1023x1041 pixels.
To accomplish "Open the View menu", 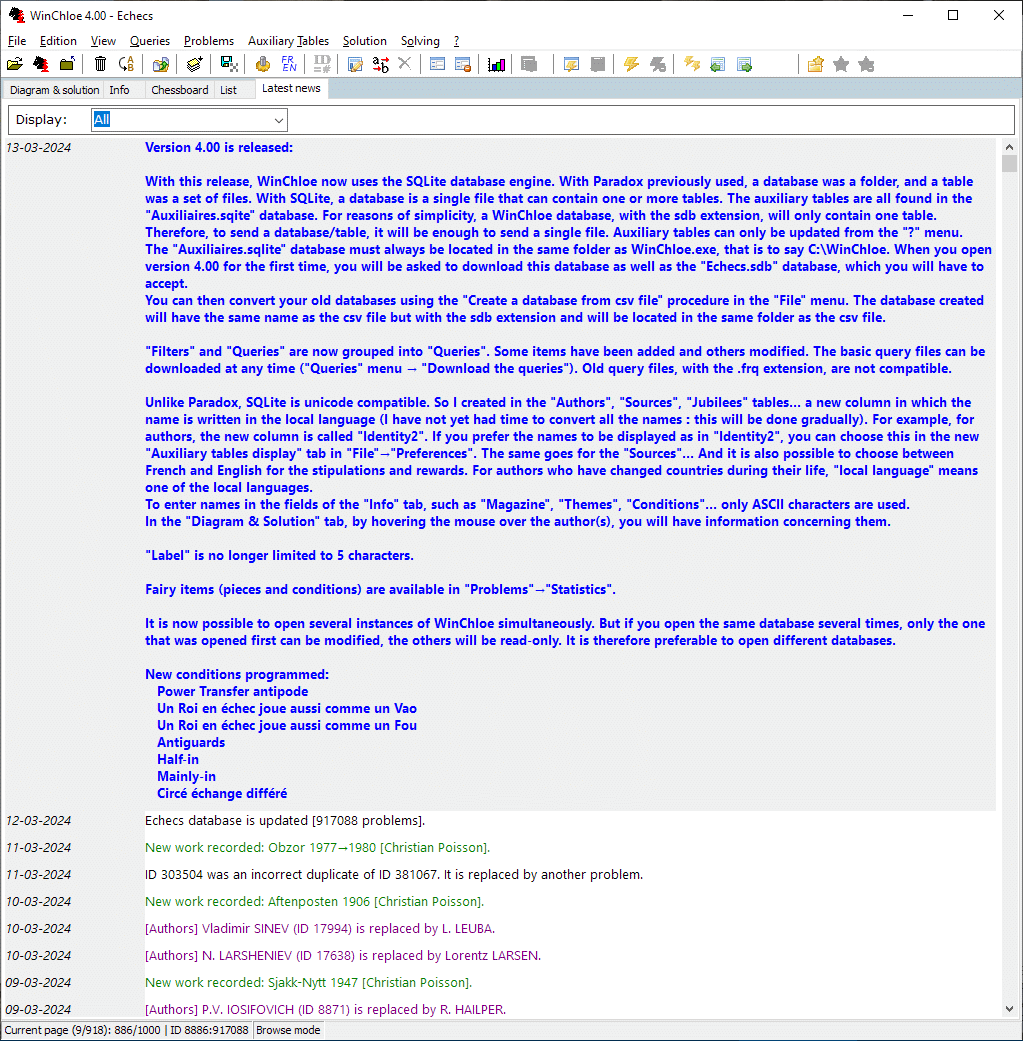I will click(103, 41).
